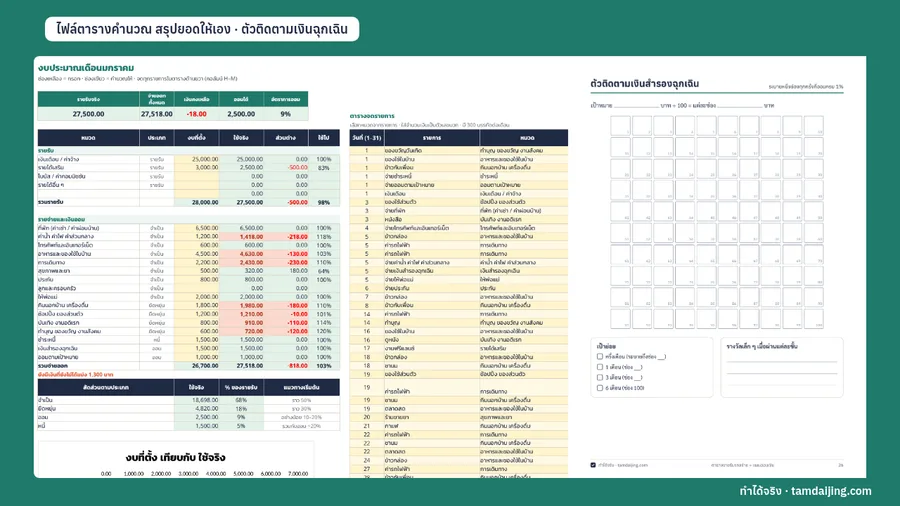Click the first blank line under รางวัลเล็ก ๆ
Image resolution: width=900 pixels, height=506 pixels.
[782, 360]
